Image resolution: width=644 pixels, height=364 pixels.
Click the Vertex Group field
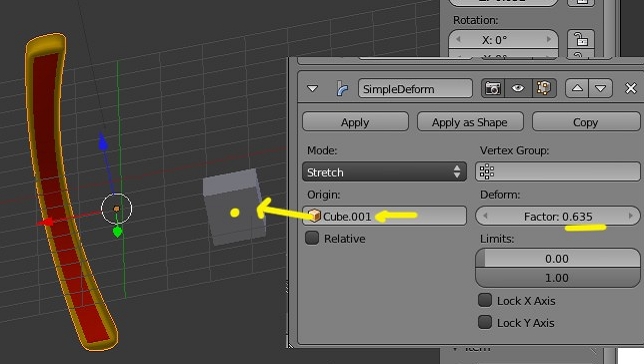pyautogui.click(x=557, y=172)
